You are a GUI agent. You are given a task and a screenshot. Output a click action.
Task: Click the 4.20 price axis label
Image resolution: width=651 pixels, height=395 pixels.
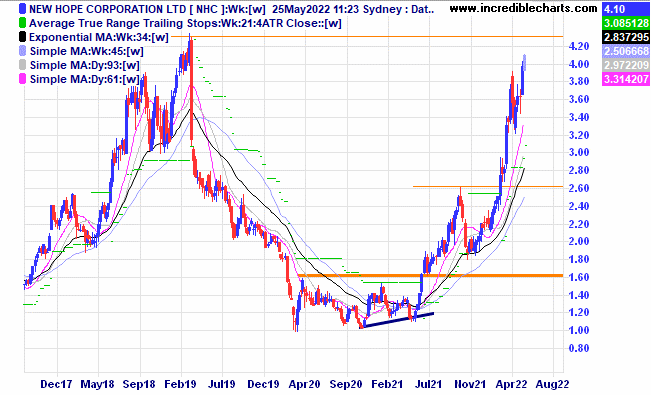[x=579, y=46]
